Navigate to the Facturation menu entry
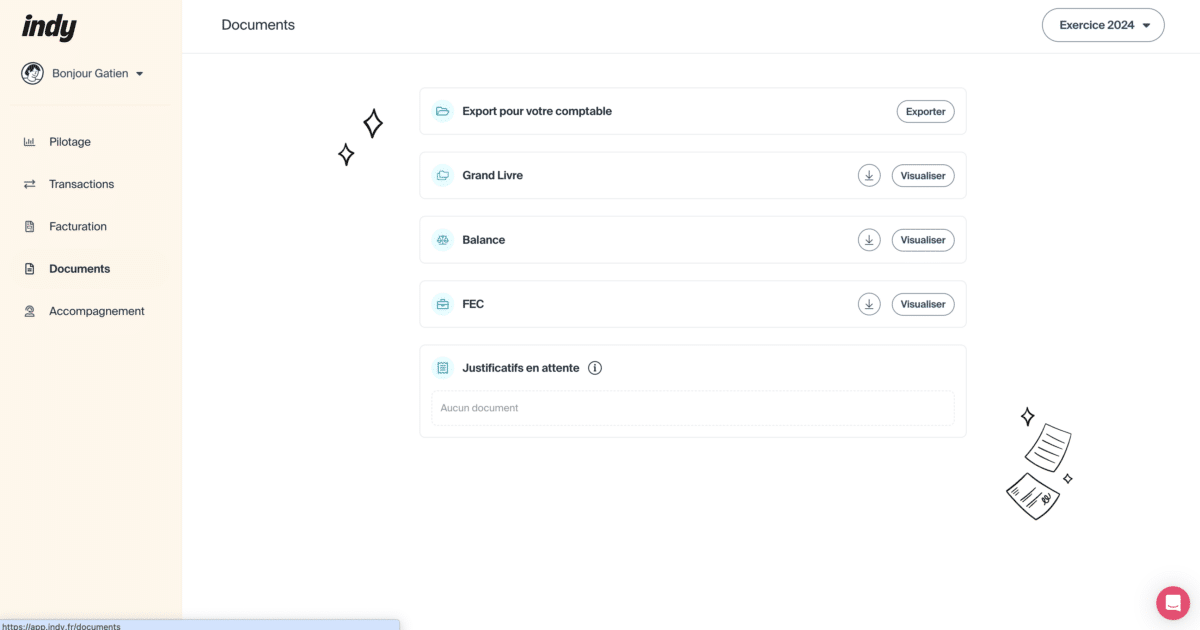This screenshot has height=630, width=1200. point(77,226)
